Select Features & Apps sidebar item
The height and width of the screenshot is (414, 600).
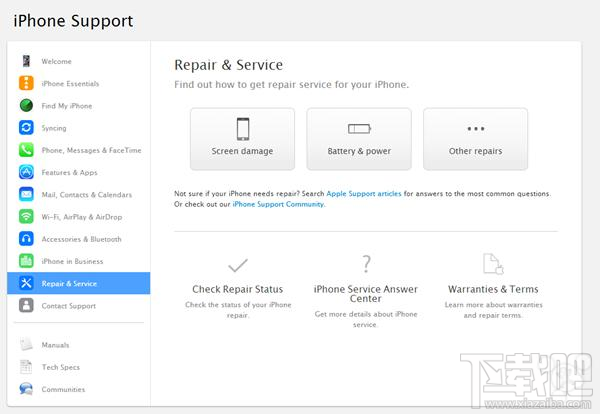[70, 173]
